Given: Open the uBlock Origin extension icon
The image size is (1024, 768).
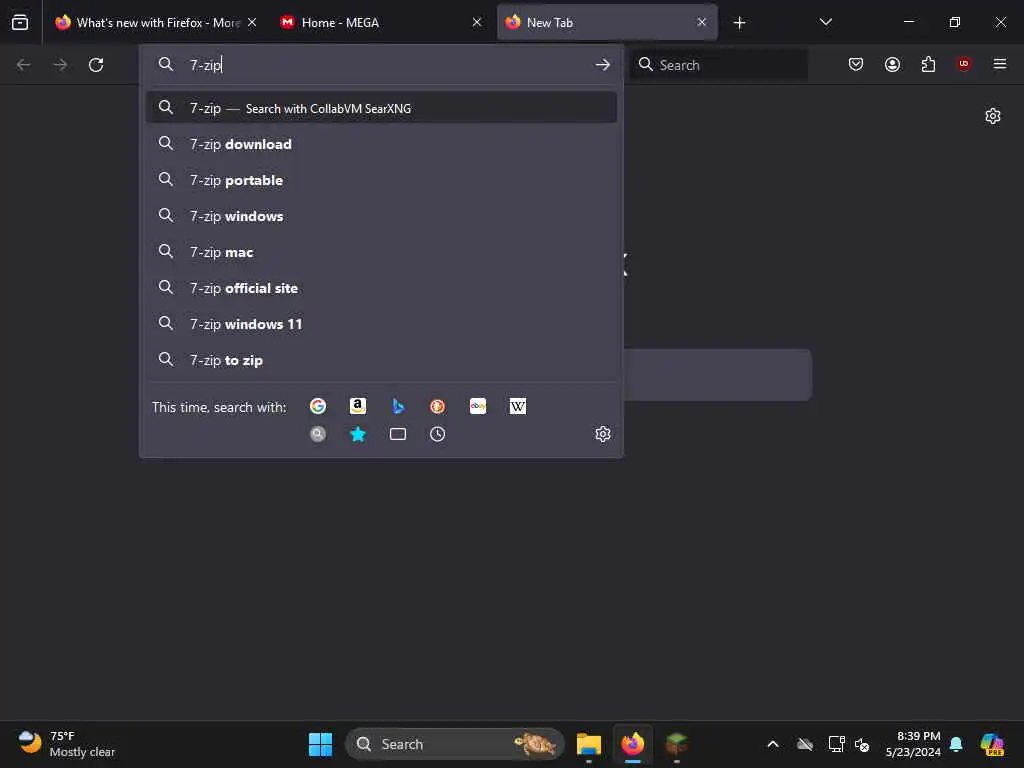Looking at the screenshot, I should pos(964,64).
